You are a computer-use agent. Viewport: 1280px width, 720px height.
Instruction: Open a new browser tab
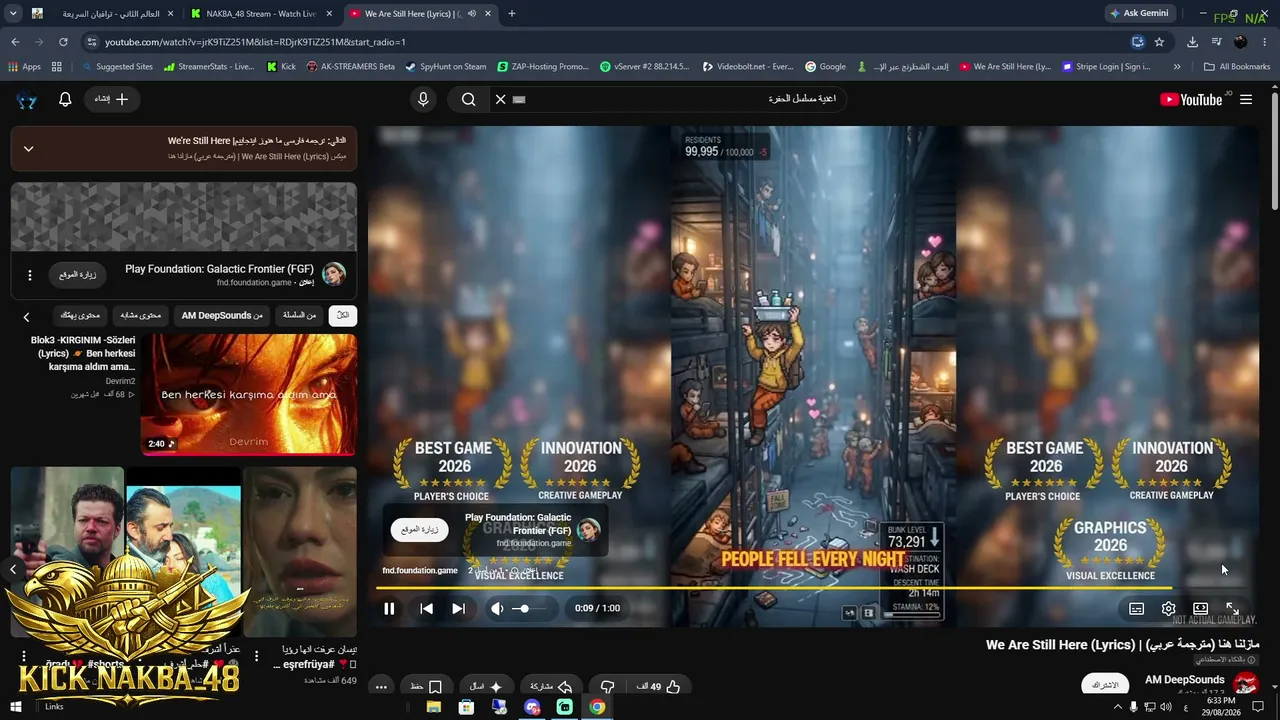tap(512, 14)
